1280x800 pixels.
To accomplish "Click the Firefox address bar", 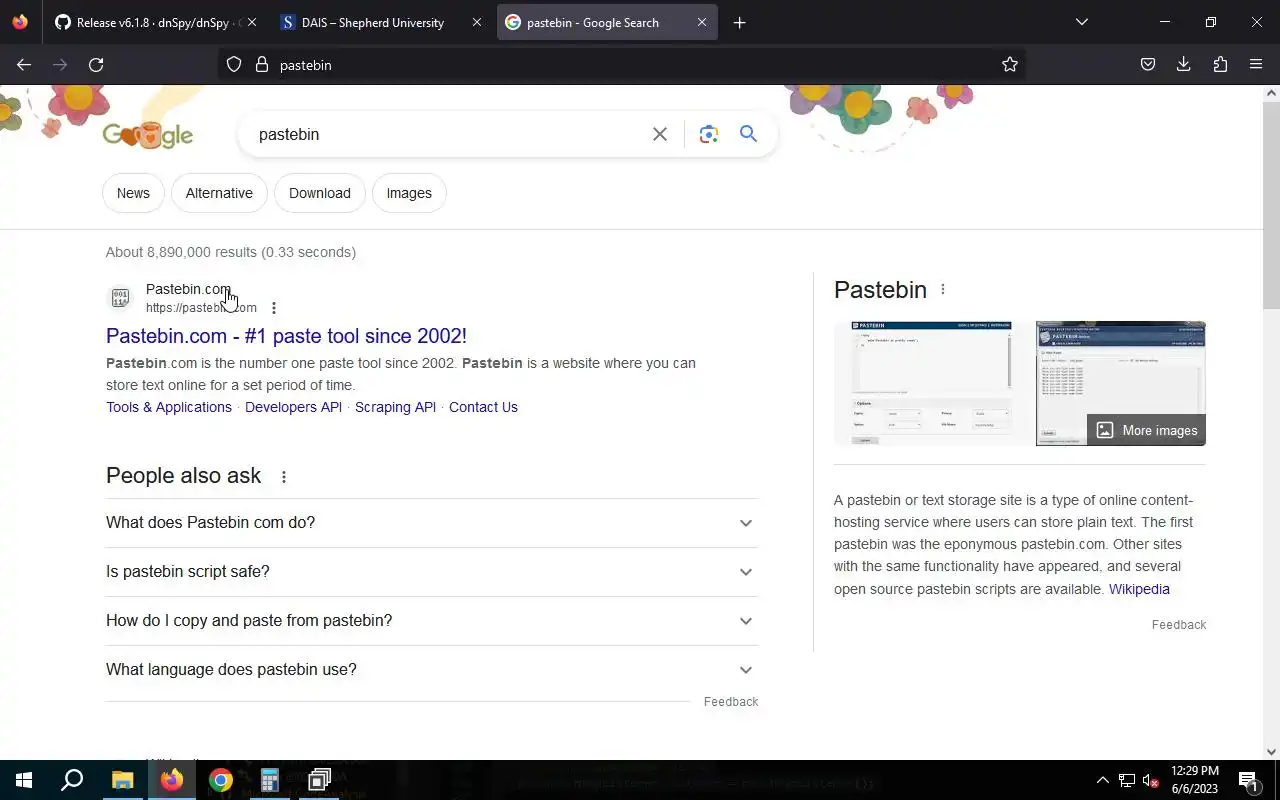I will 620,64.
